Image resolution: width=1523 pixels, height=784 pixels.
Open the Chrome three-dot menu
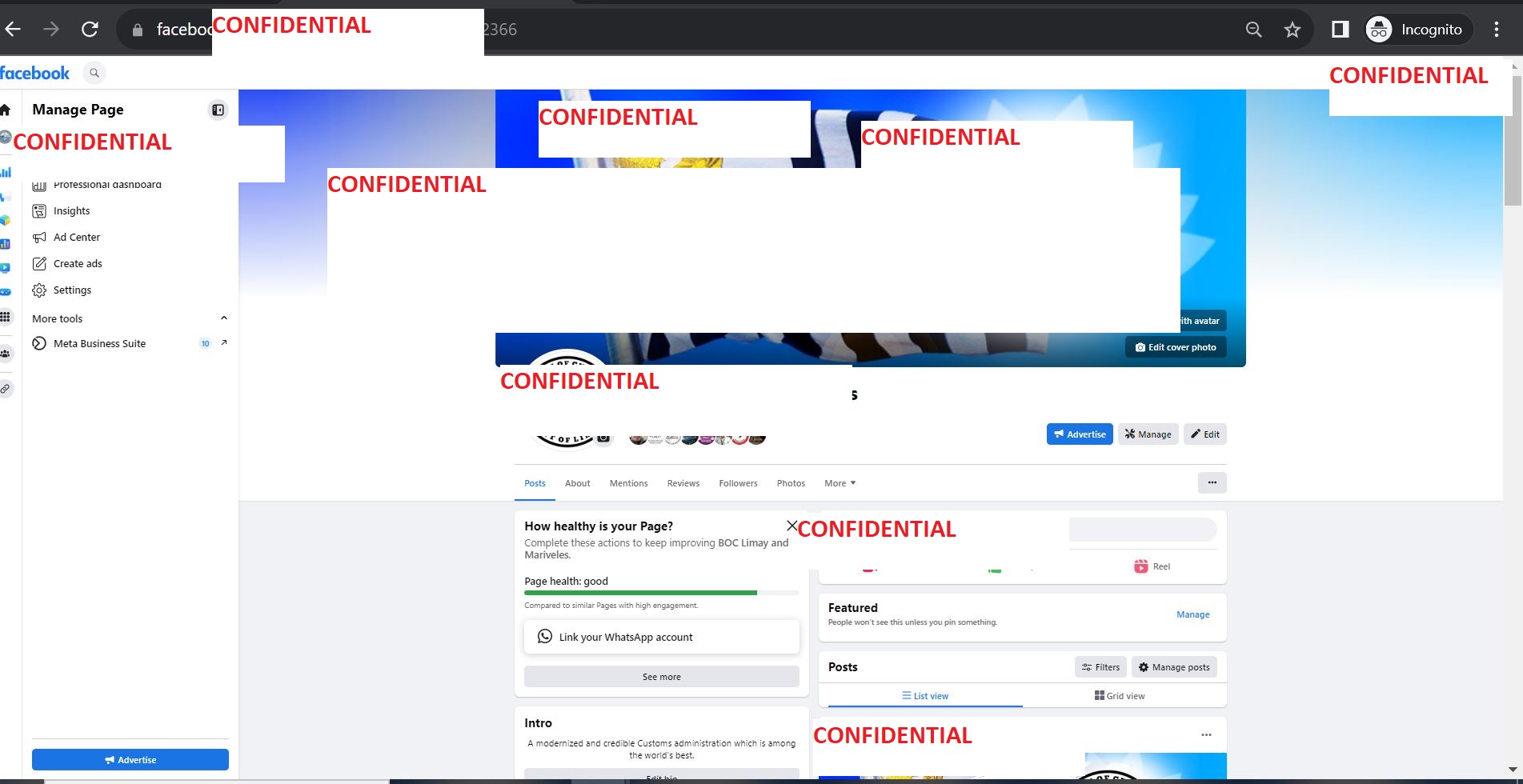tap(1497, 30)
